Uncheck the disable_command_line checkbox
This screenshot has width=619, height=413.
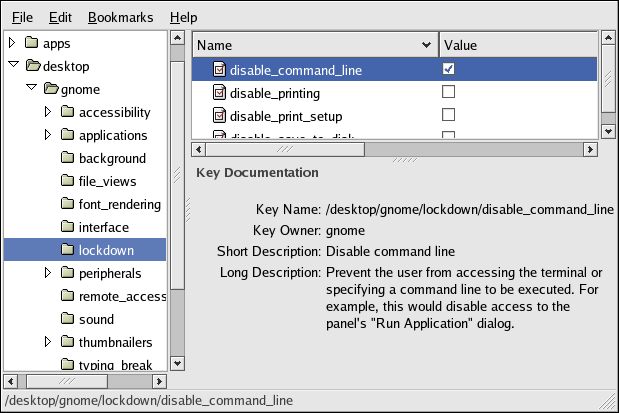pos(448,69)
